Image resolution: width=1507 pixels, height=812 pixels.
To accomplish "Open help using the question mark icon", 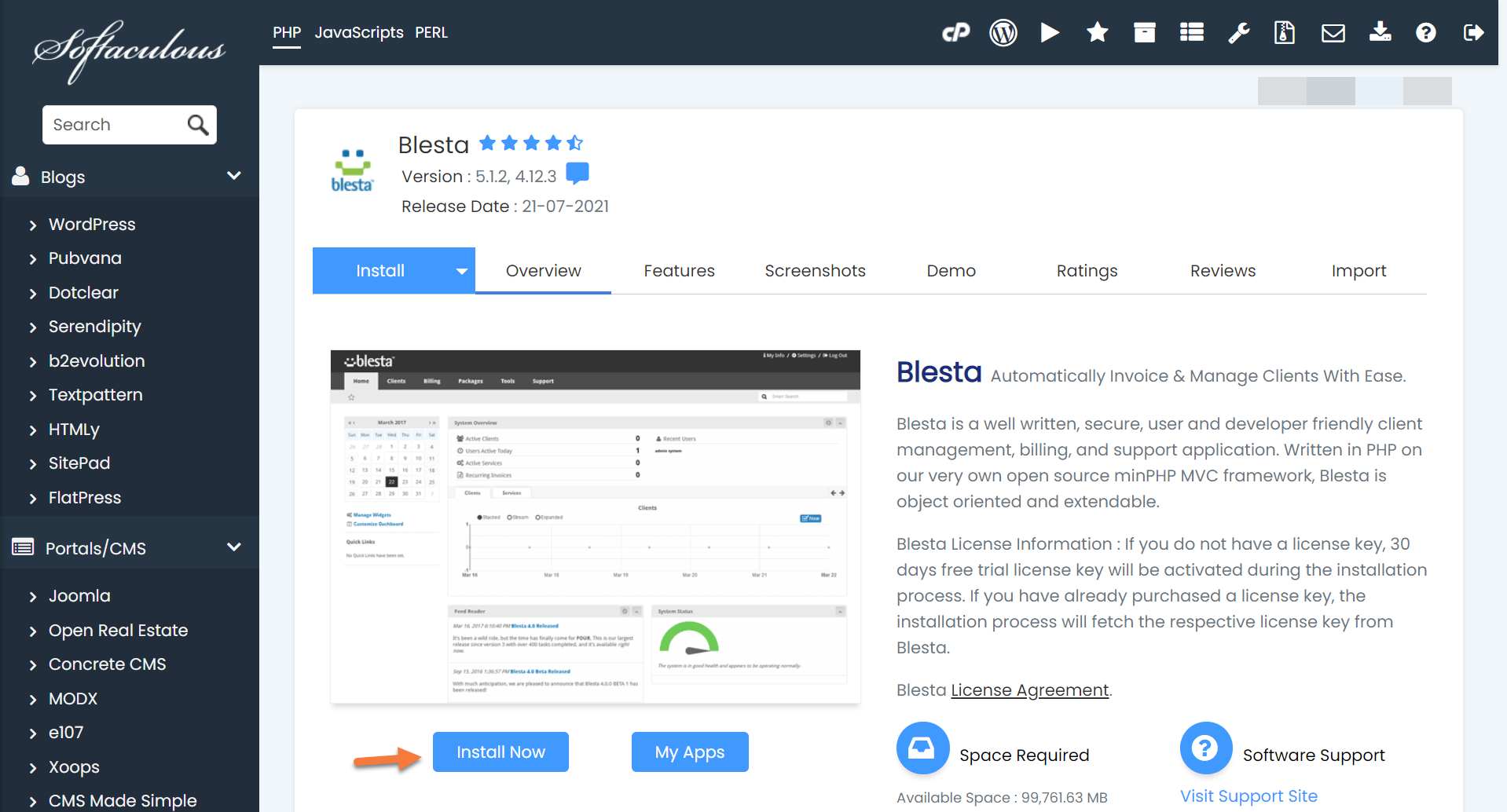I will tap(1426, 32).
